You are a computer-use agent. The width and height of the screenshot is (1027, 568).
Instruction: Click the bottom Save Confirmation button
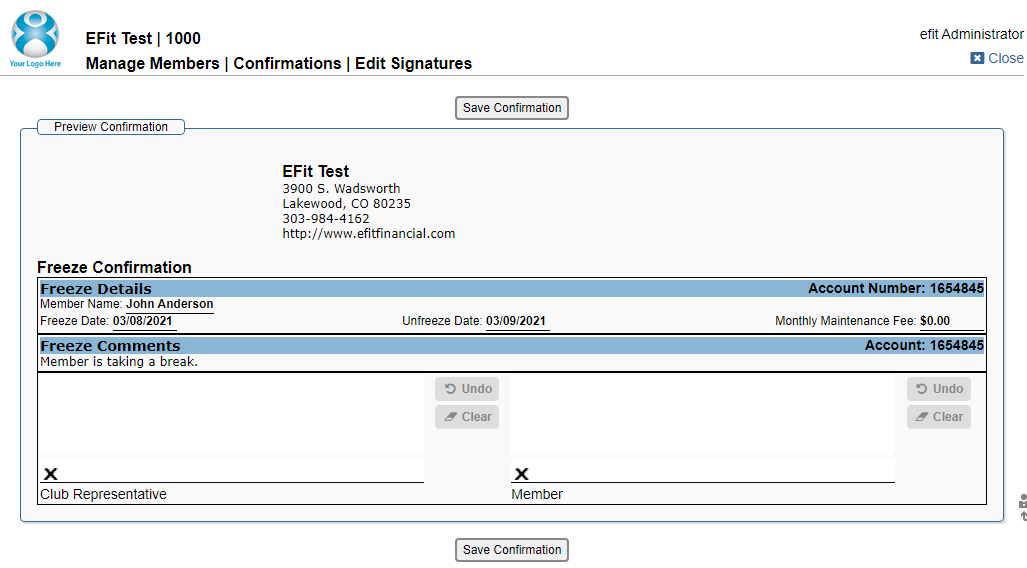[x=512, y=550]
